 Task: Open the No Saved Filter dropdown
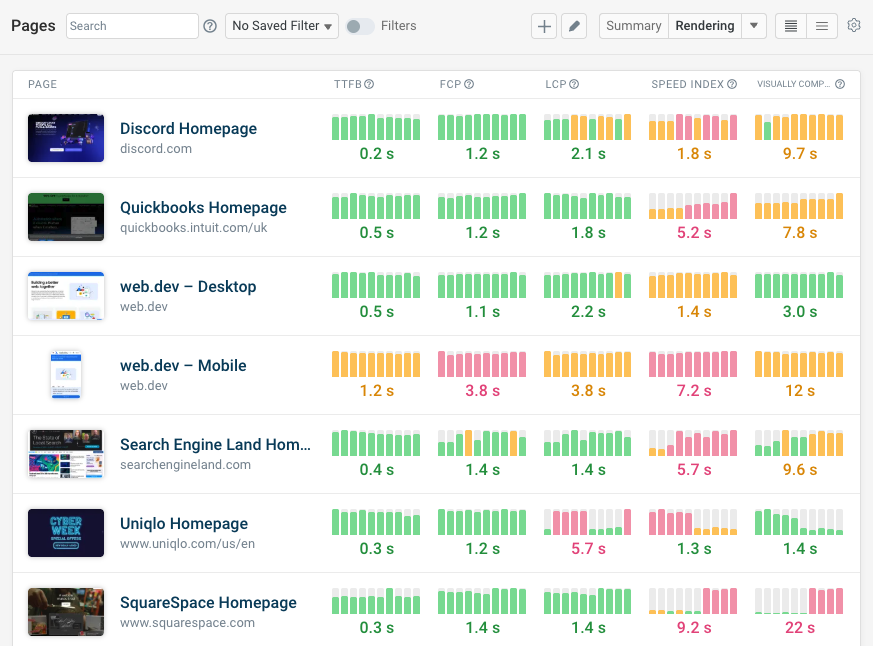[281, 26]
